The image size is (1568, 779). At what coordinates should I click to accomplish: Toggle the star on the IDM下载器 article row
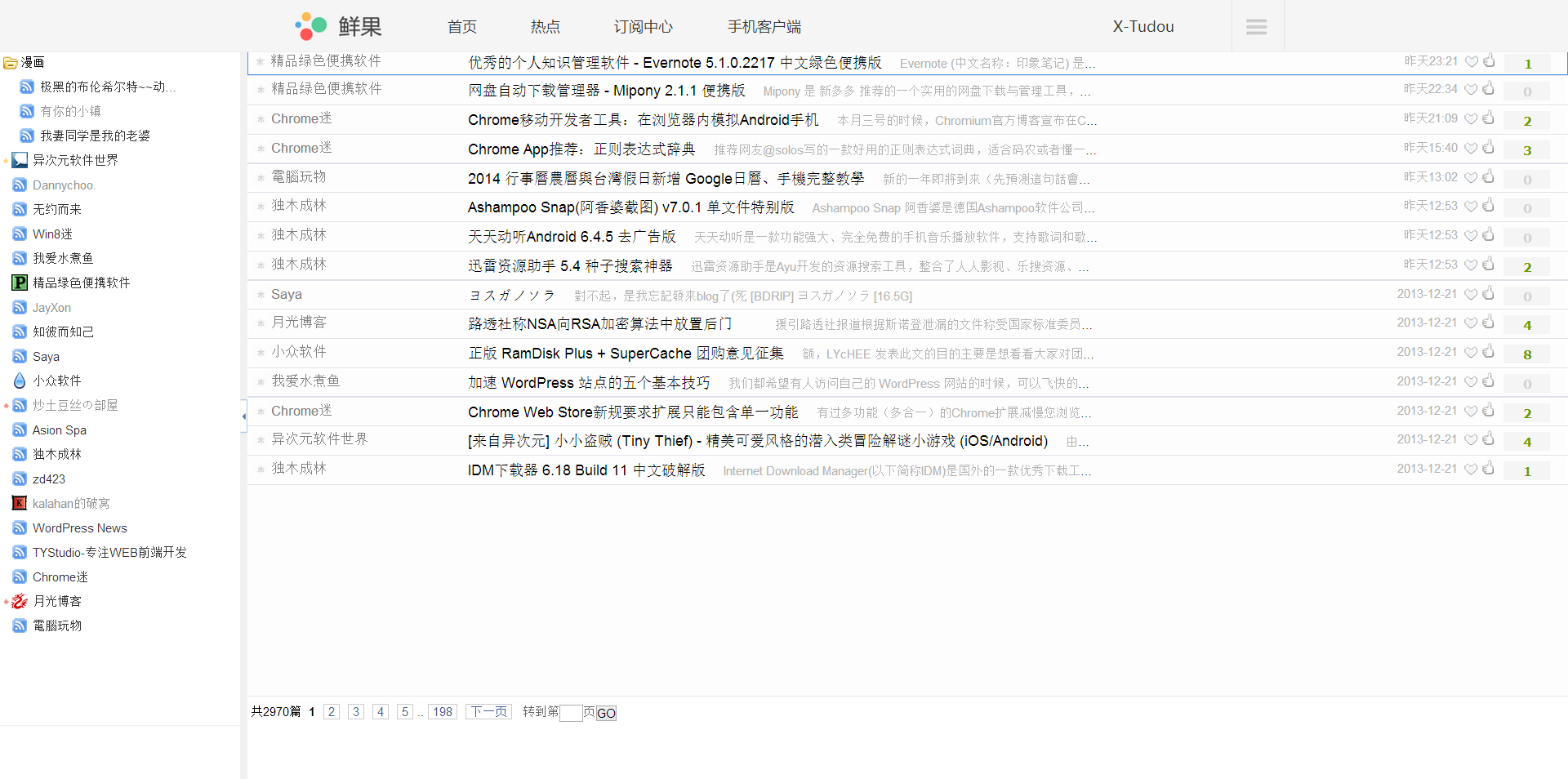[x=260, y=469]
